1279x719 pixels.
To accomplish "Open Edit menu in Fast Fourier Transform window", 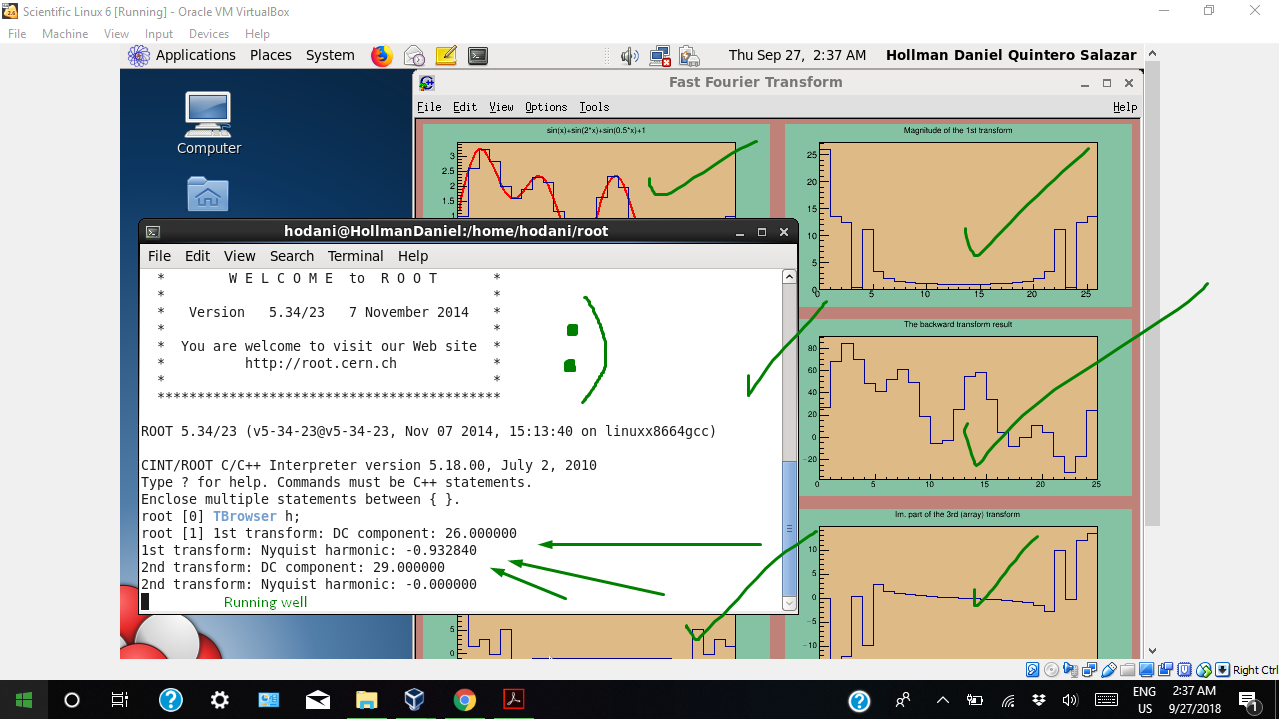I will (x=465, y=107).
